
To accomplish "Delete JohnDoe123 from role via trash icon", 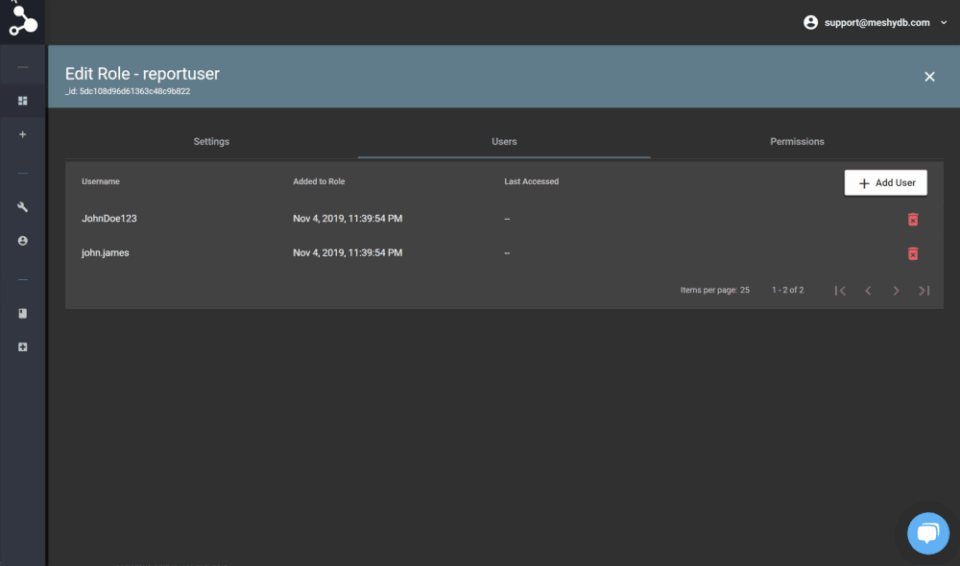I will 913,219.
